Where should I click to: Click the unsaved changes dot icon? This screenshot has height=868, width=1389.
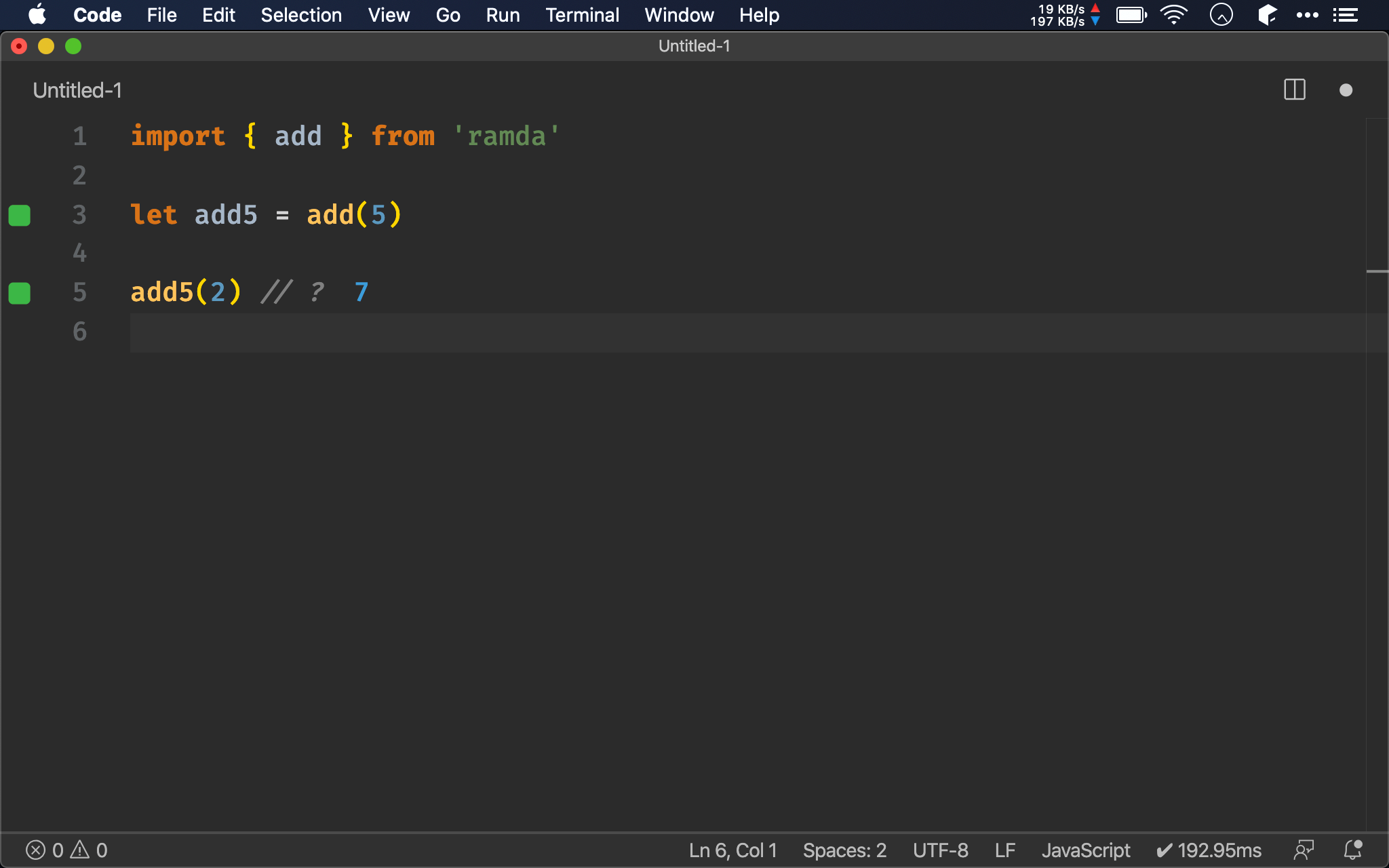[1346, 90]
